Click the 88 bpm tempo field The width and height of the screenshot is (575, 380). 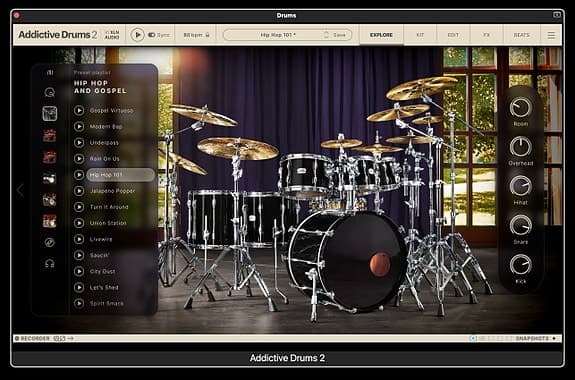point(193,35)
